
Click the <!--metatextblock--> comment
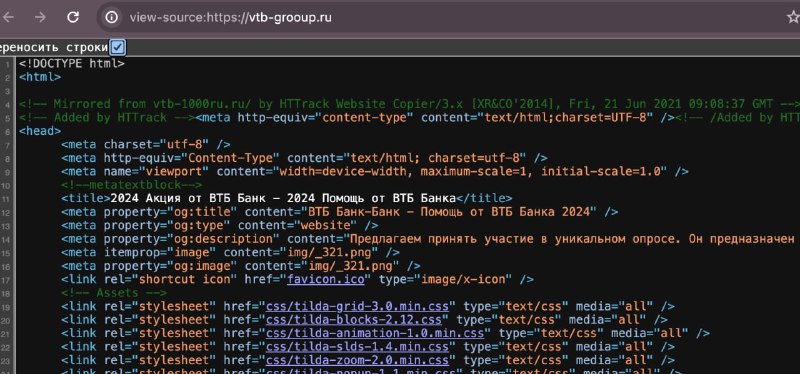132,185
